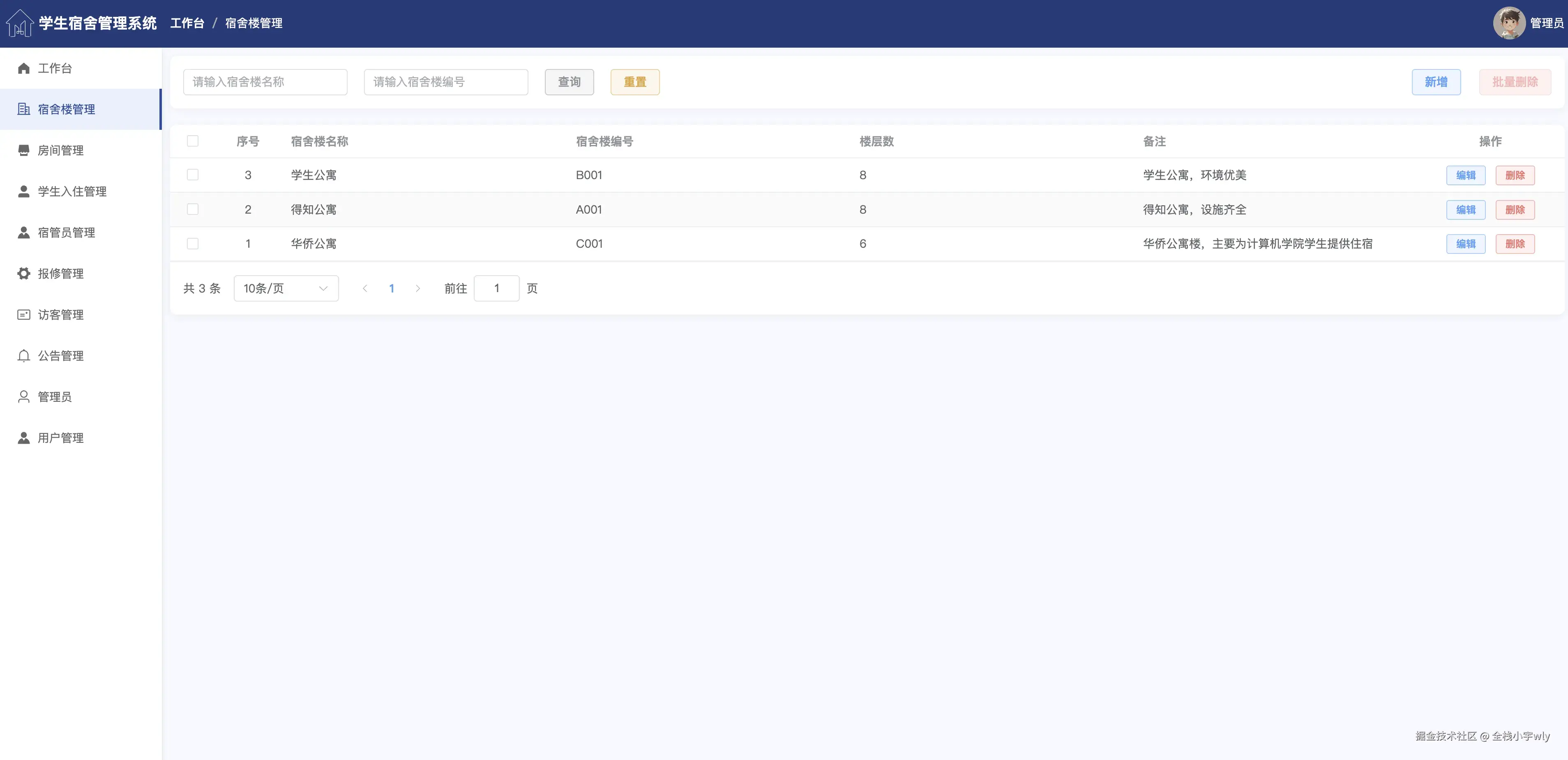
Task: Focus the 请输入宿舍楼名称 input field
Action: [x=265, y=82]
